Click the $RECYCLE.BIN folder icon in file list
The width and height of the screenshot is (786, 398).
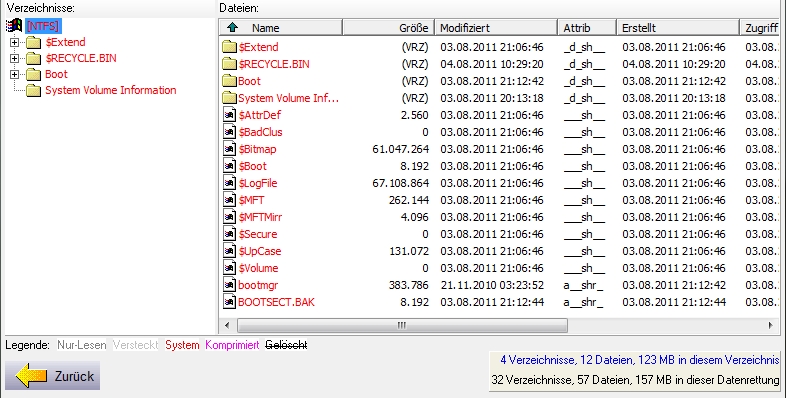[229, 64]
